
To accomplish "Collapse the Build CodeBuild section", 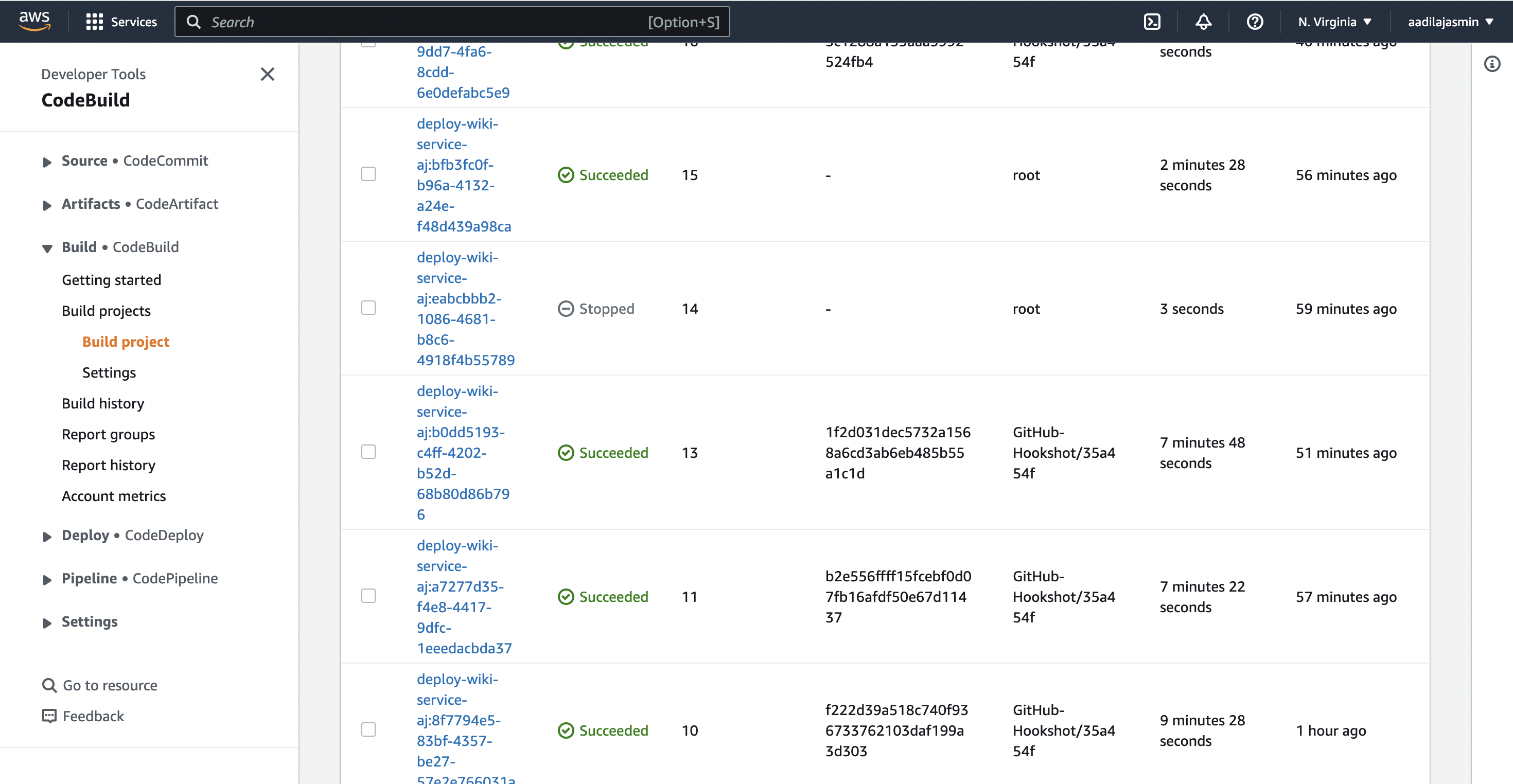I will (x=47, y=248).
